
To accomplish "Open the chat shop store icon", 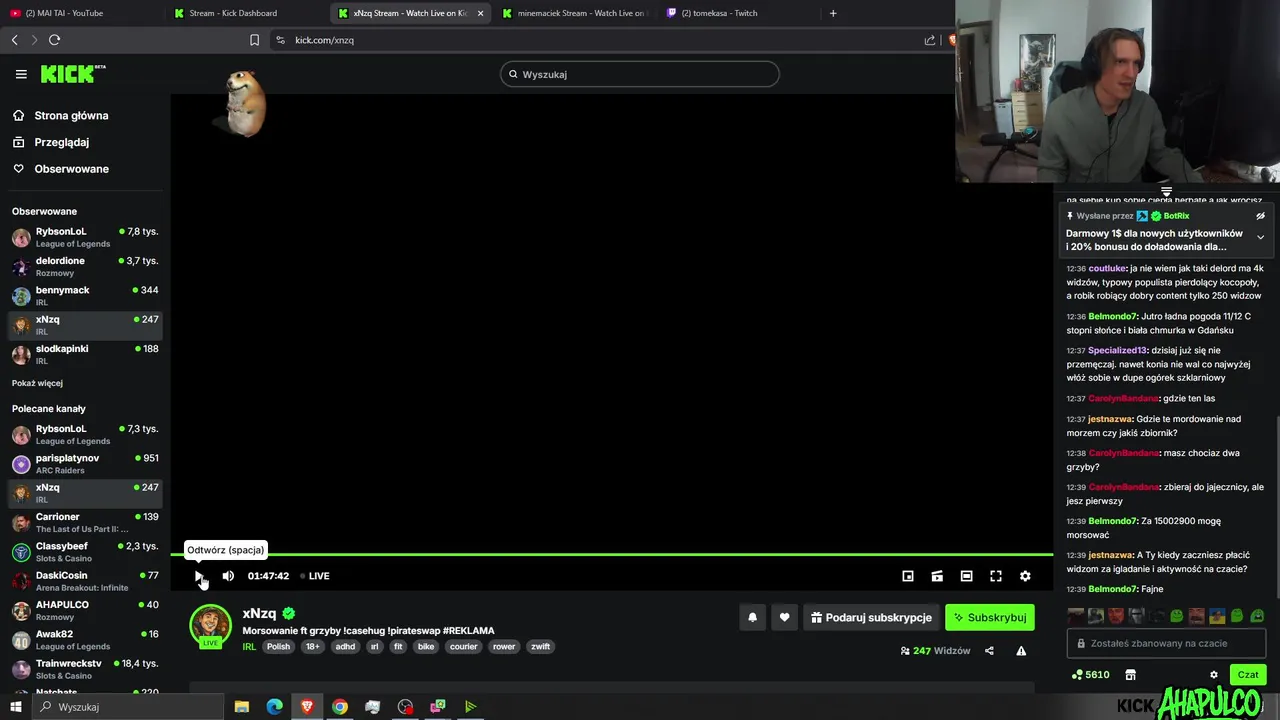I will click(1131, 675).
